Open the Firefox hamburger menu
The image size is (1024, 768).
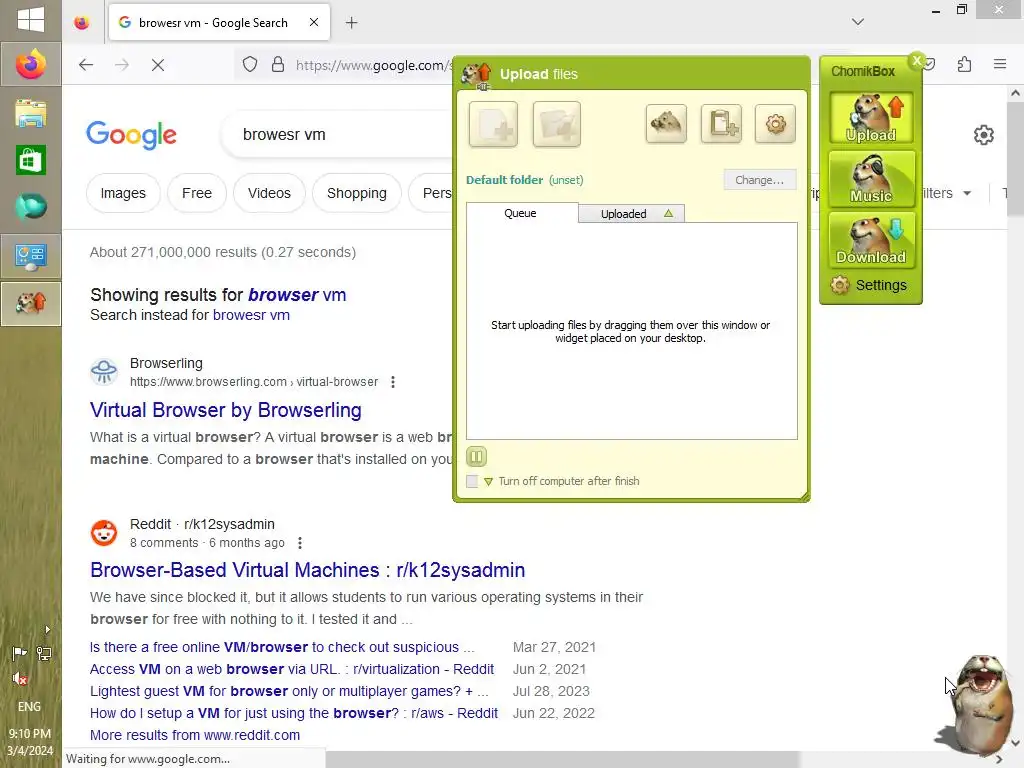point(1000,64)
